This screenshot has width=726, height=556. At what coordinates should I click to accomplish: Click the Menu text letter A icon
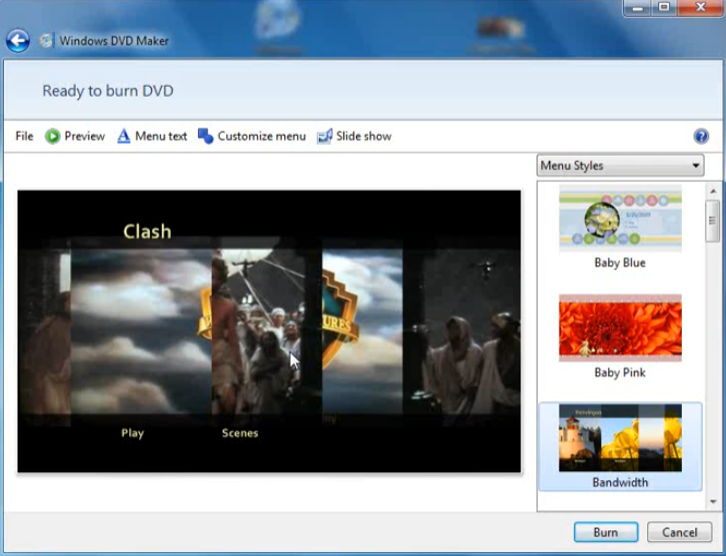tap(123, 136)
